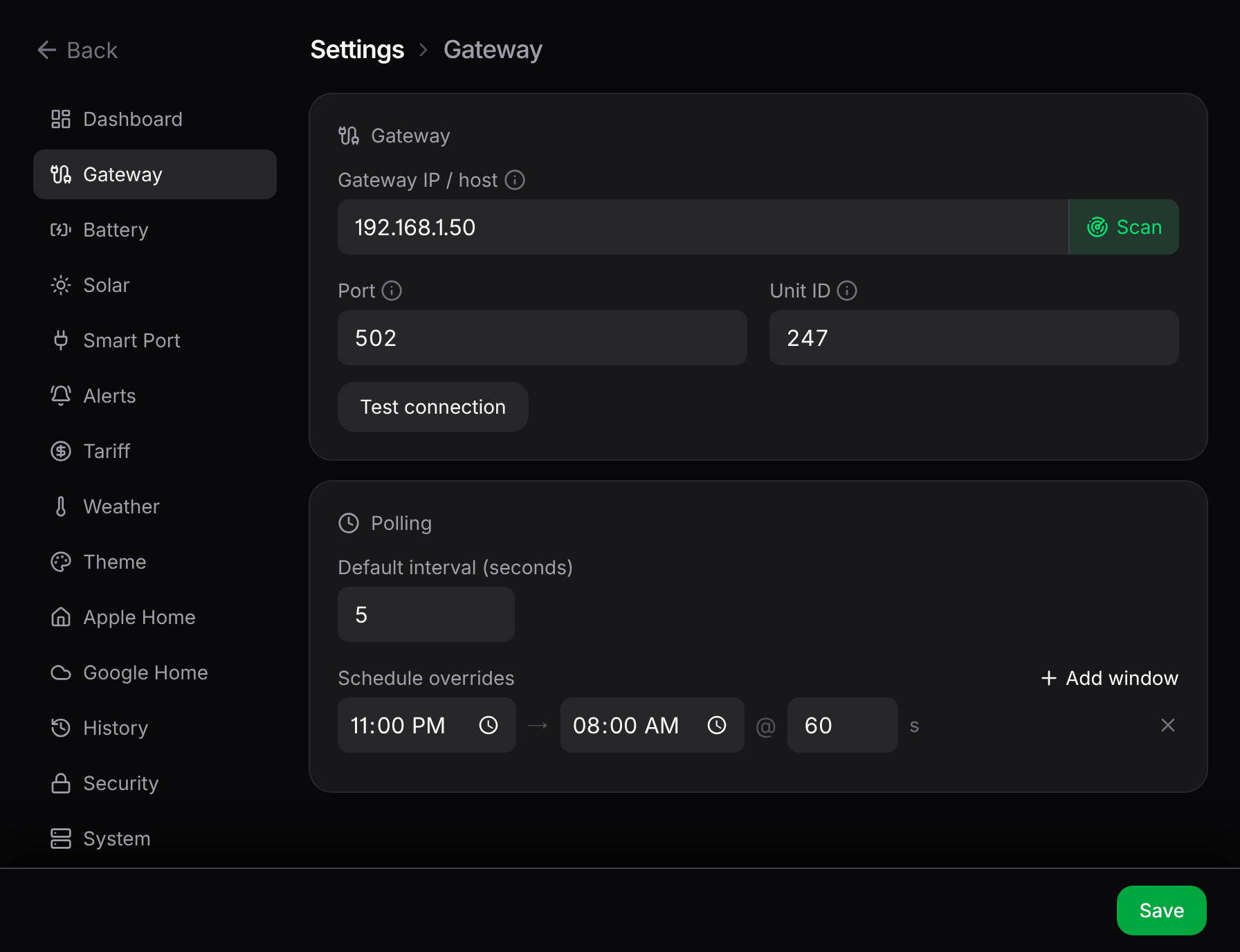Click the History clock icon

pos(61,728)
